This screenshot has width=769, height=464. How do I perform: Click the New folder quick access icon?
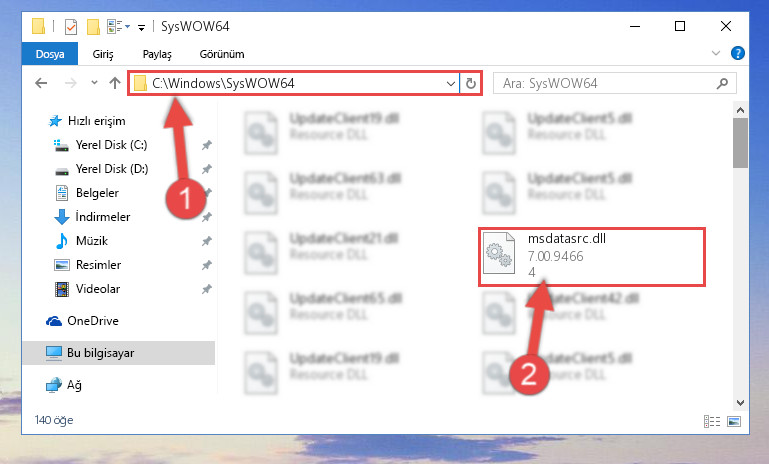point(93,26)
